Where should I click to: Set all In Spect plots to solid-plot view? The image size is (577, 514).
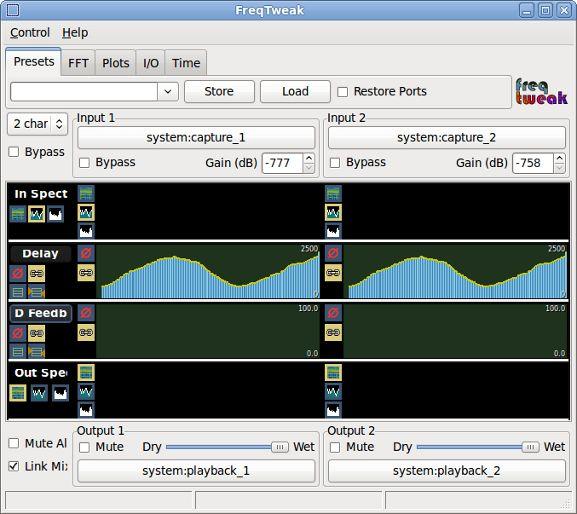click(x=56, y=214)
